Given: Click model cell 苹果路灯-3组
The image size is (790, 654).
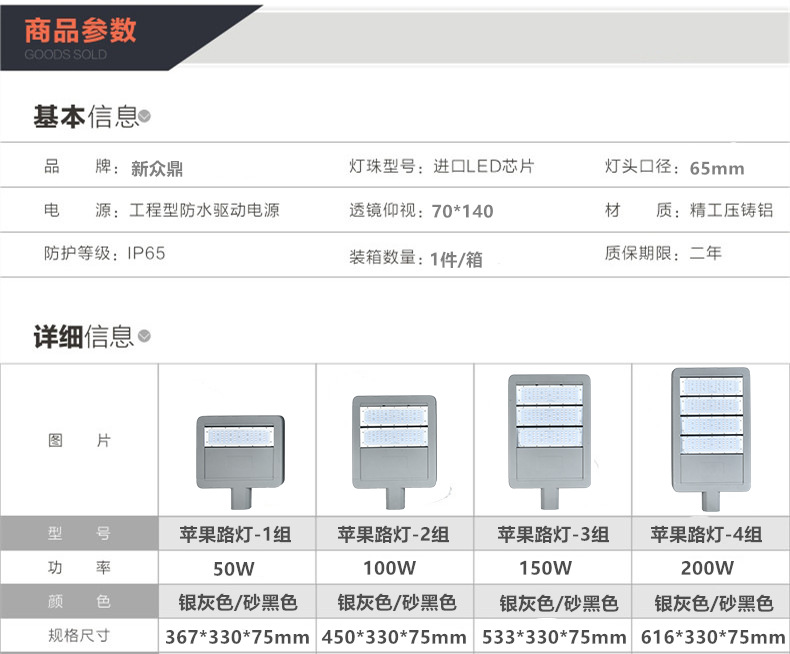Looking at the screenshot, I should [x=553, y=534].
